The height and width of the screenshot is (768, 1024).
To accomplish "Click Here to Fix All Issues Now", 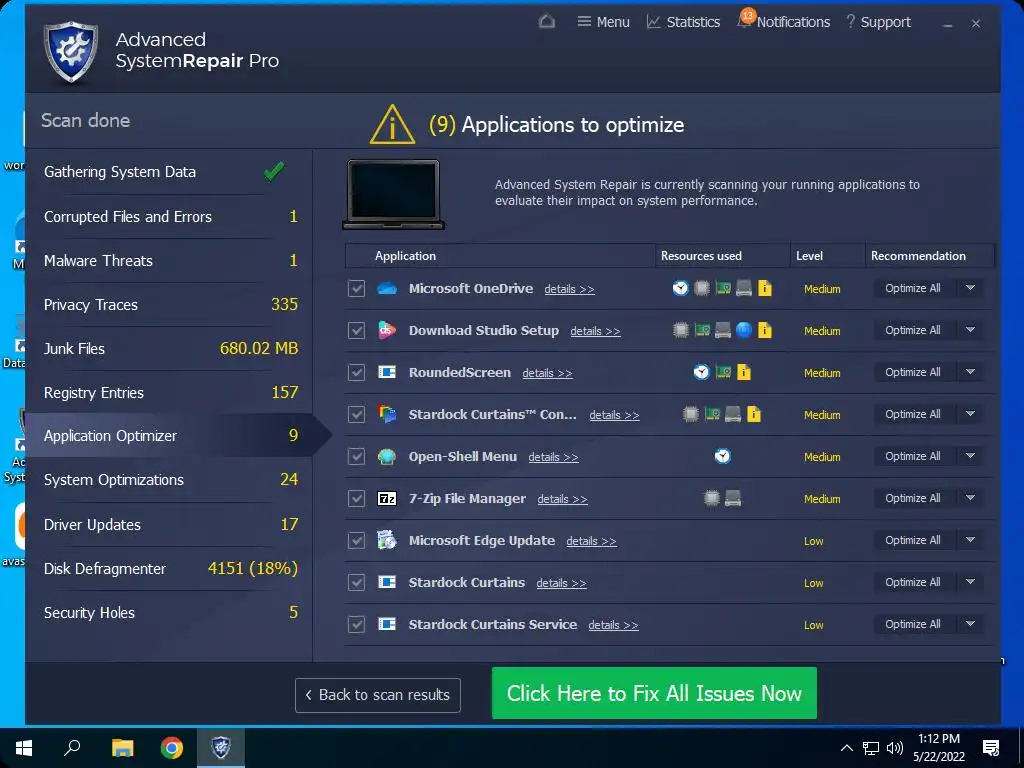I will tap(654, 693).
